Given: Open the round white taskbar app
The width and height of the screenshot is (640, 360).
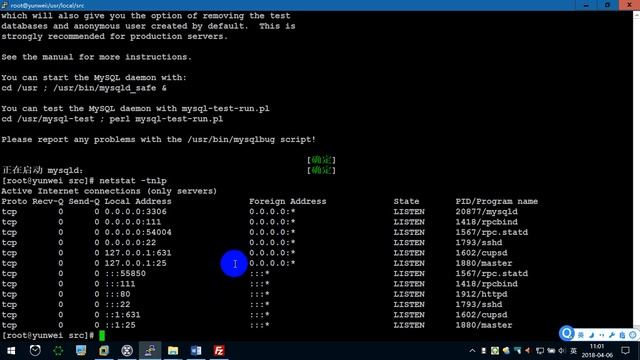Looking at the screenshot, I should tap(127, 351).
